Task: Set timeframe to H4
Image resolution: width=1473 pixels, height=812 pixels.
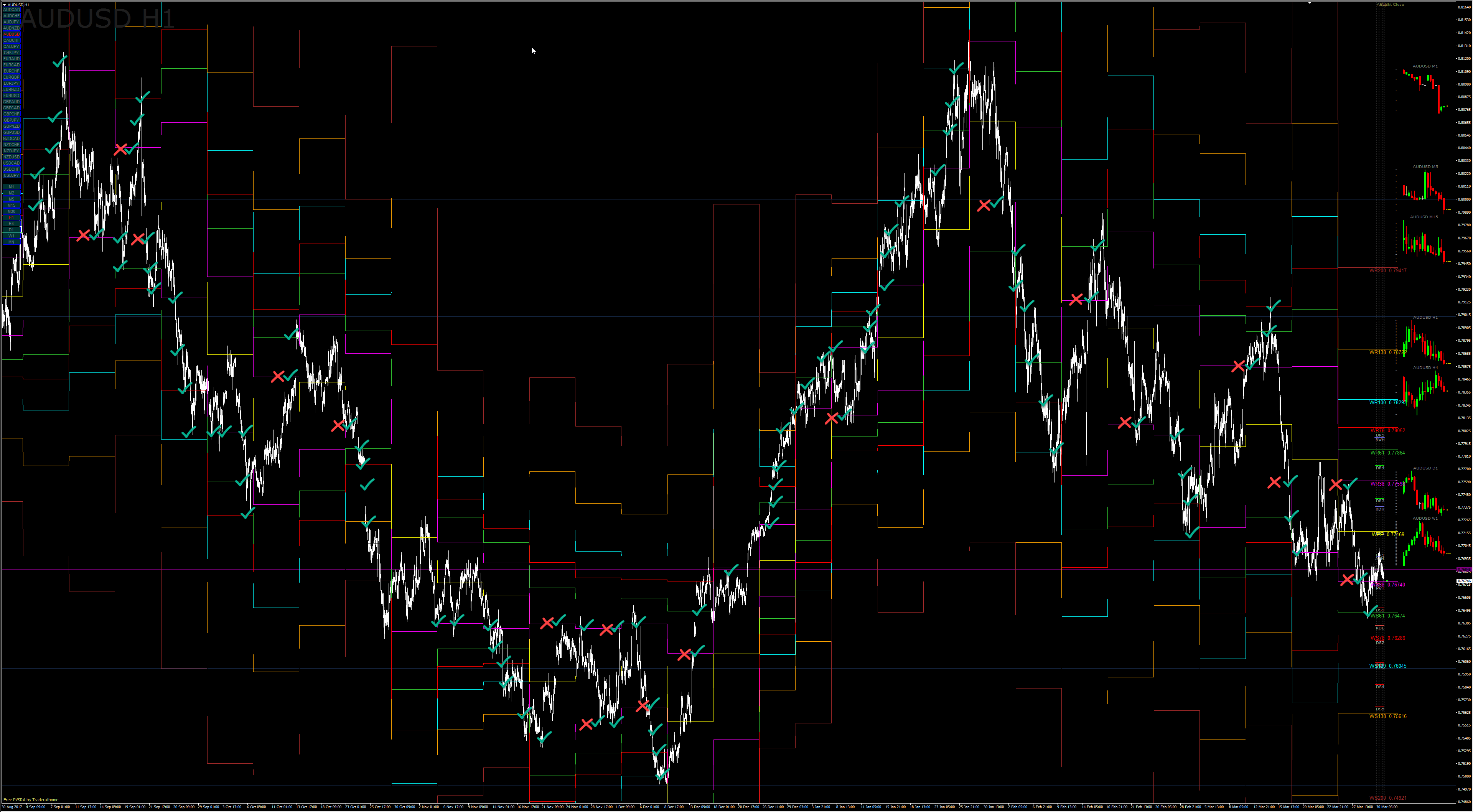Action: [x=12, y=224]
